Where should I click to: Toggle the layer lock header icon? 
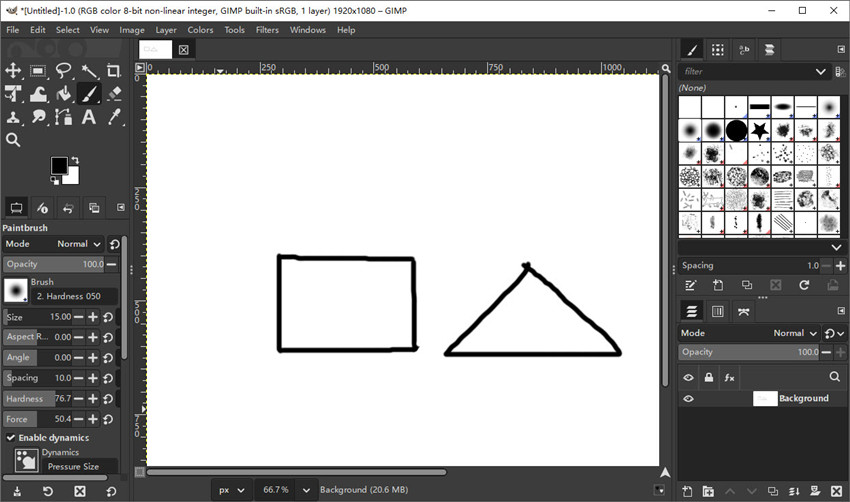point(709,377)
